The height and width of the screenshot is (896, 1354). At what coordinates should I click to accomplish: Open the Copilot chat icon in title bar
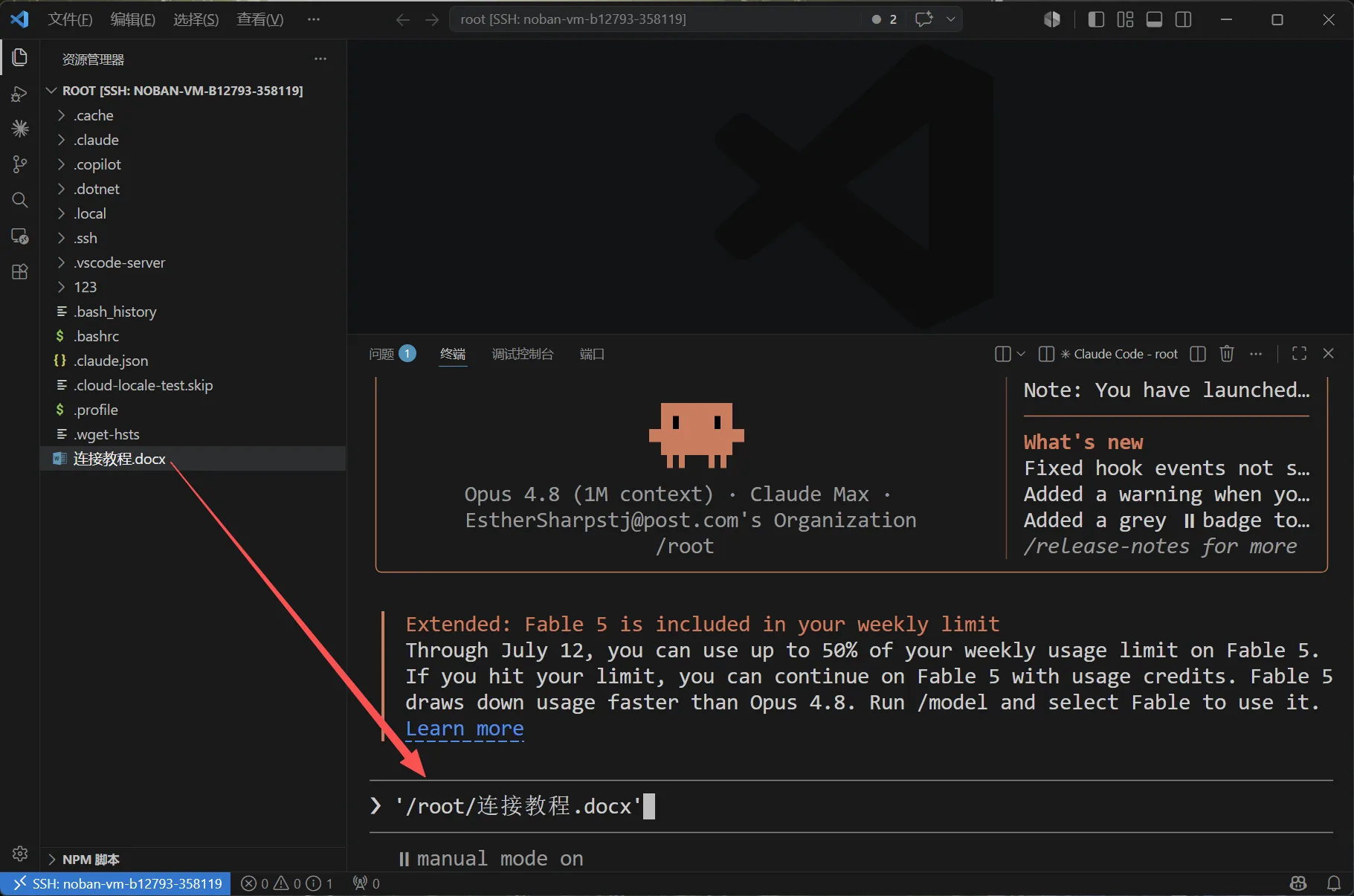(x=924, y=19)
